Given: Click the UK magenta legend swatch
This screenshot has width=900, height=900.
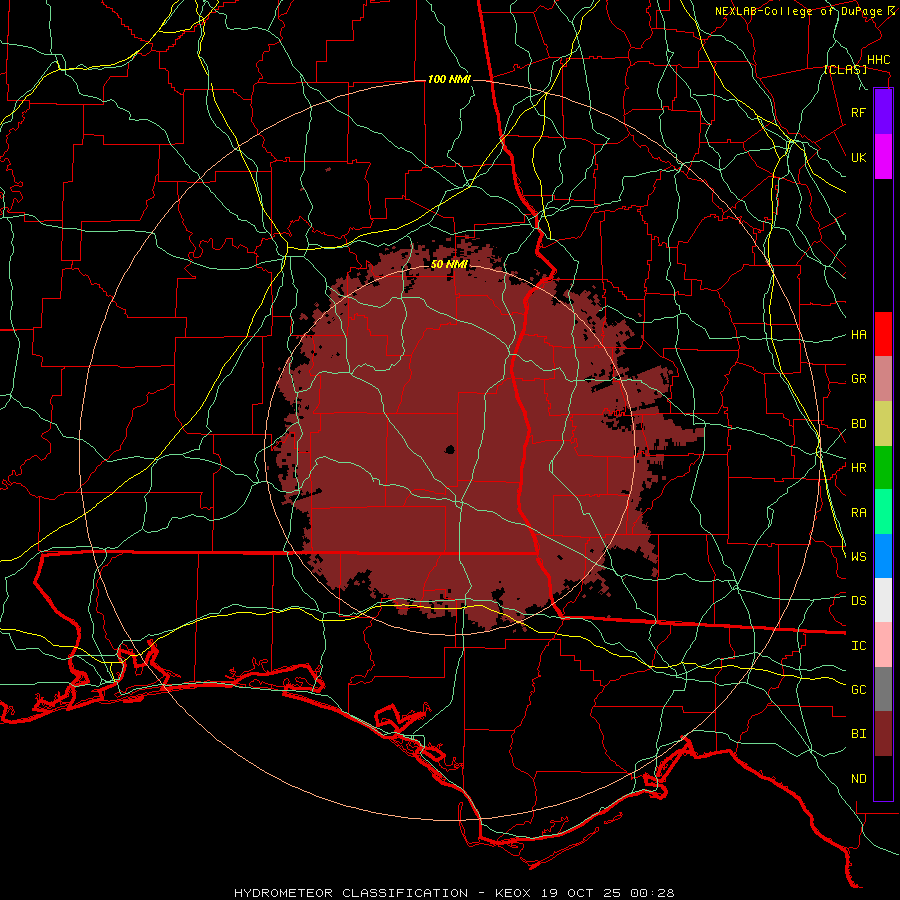Looking at the screenshot, I should pos(883,157).
